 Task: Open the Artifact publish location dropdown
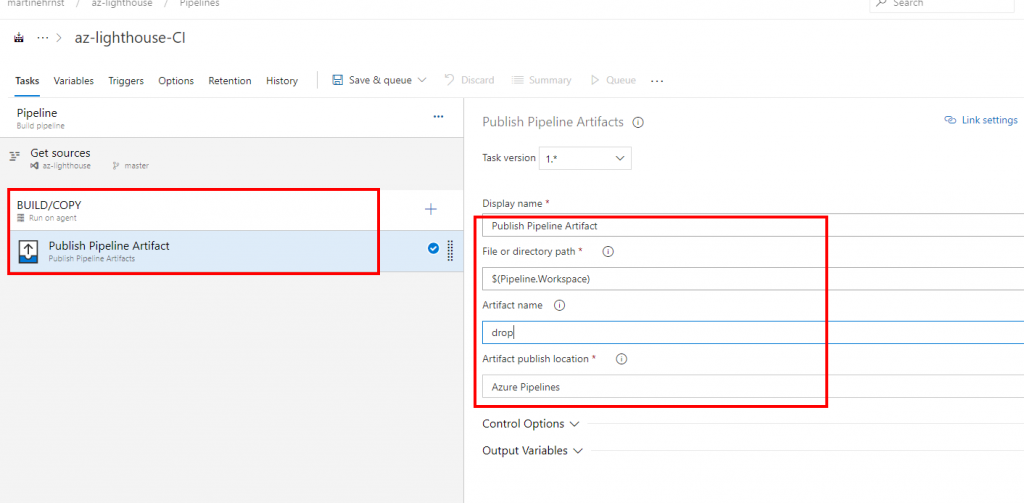(x=753, y=387)
